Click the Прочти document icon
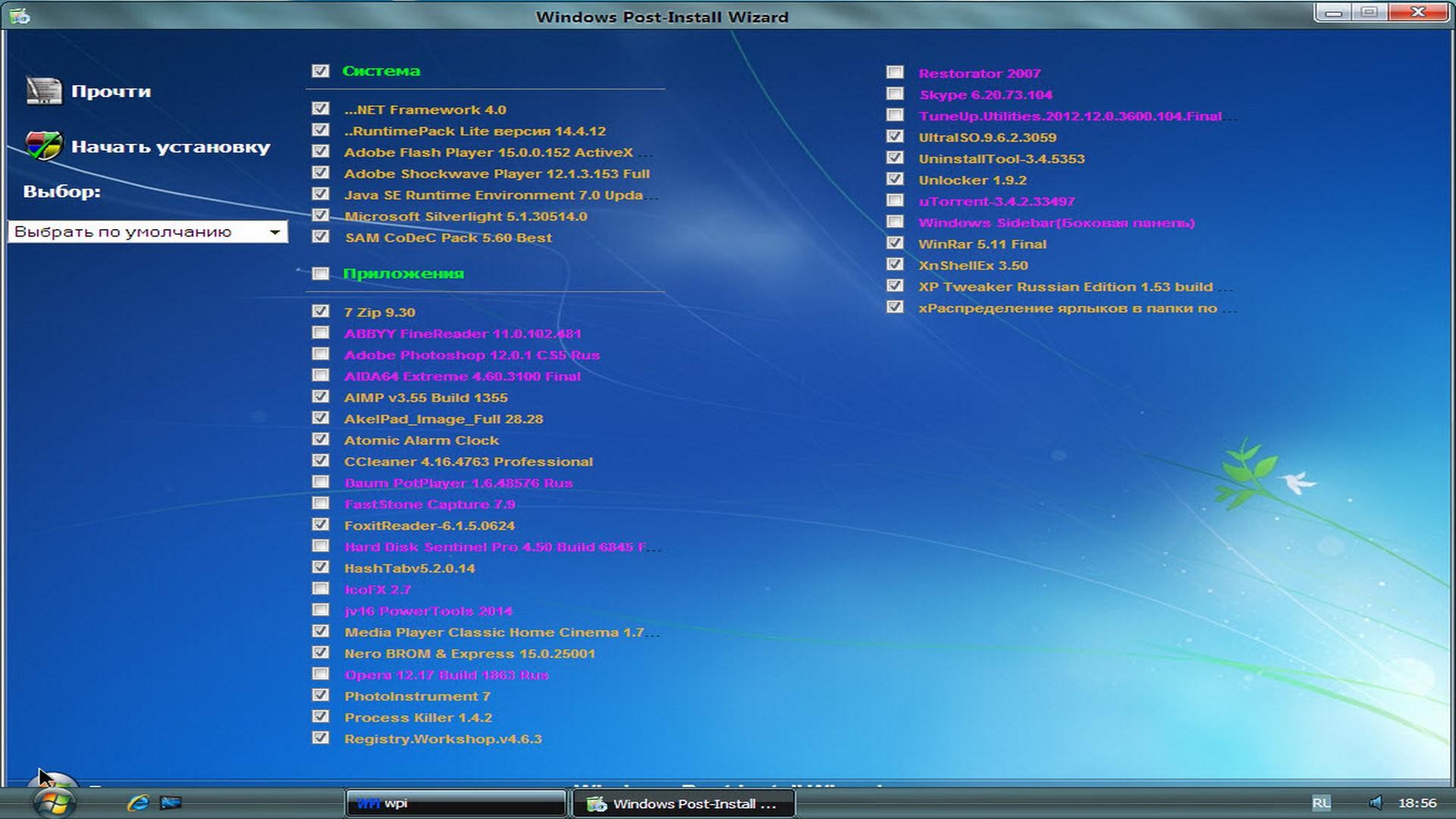Screen dimensions: 1456x819 click(x=43, y=91)
